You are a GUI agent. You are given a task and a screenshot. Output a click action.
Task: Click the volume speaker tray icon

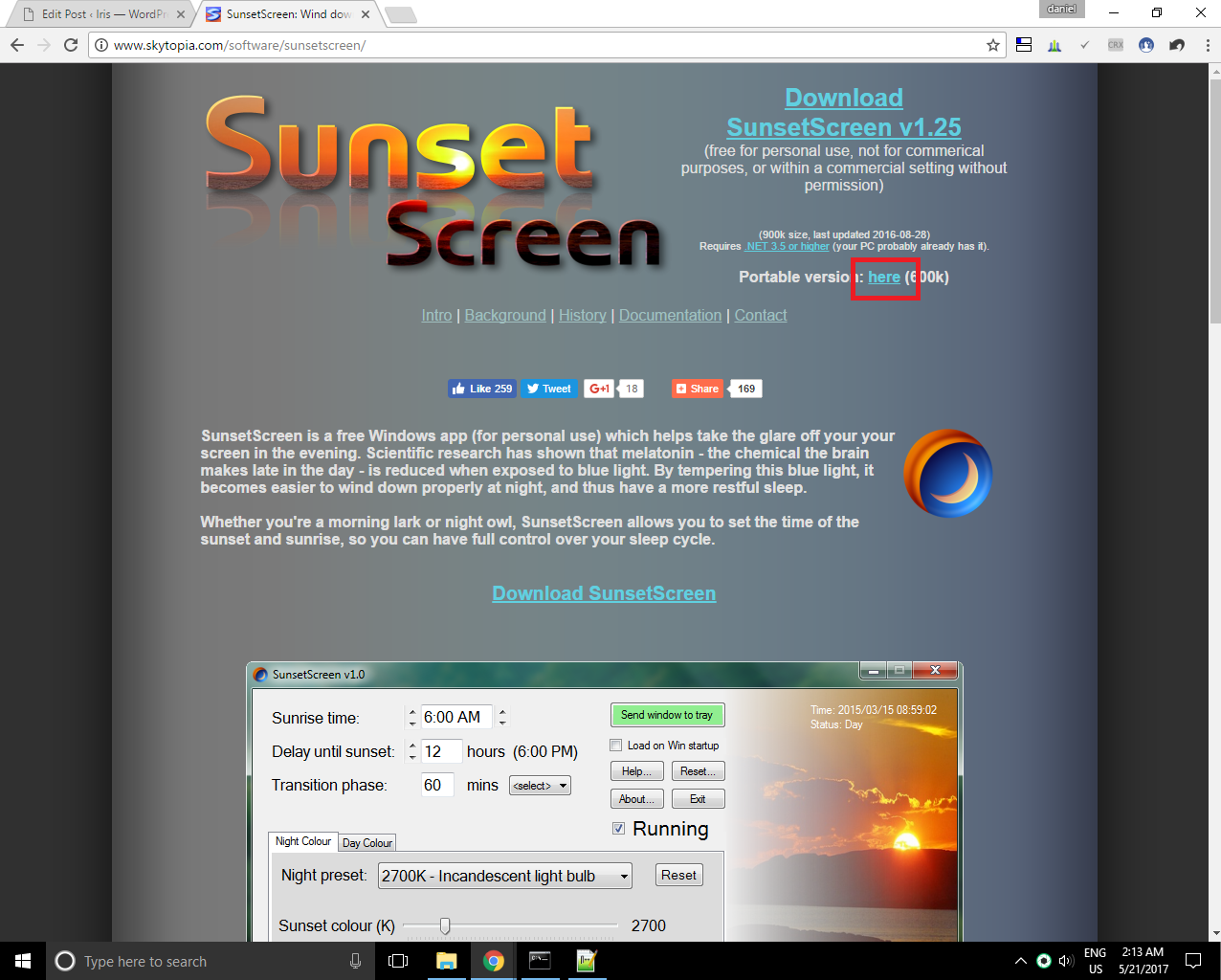[1066, 961]
